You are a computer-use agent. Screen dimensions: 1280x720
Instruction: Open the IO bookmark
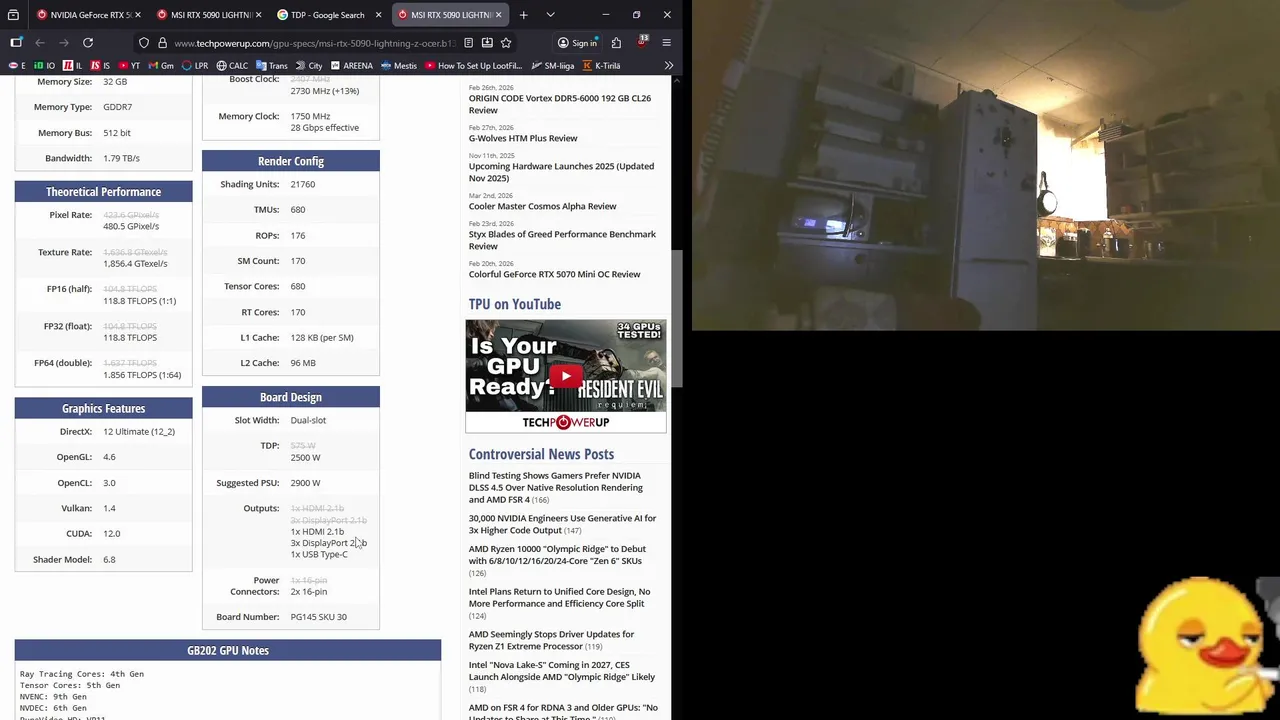[45, 66]
